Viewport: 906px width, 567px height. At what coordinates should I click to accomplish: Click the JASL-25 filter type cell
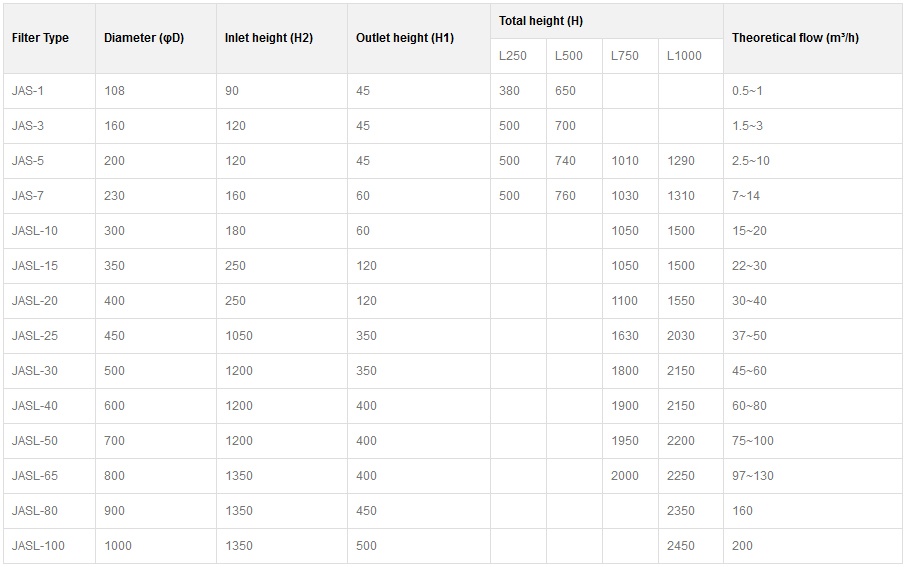click(x=35, y=336)
